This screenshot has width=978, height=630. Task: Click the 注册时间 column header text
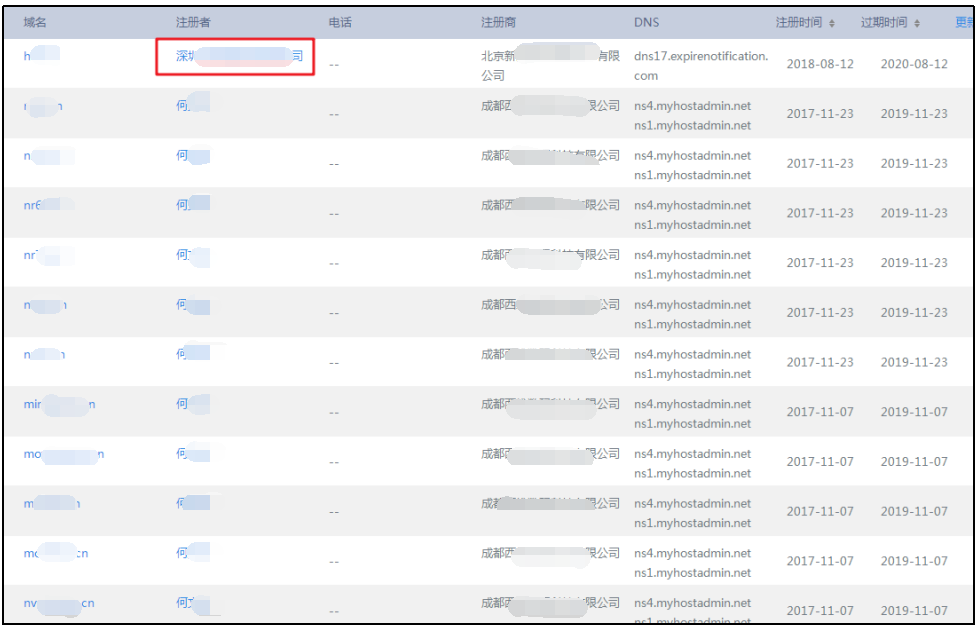tap(798, 22)
